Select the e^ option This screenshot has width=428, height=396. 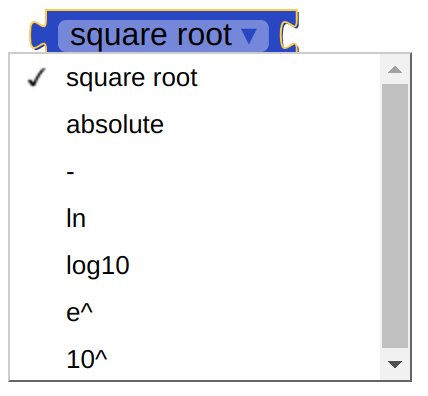point(195,313)
